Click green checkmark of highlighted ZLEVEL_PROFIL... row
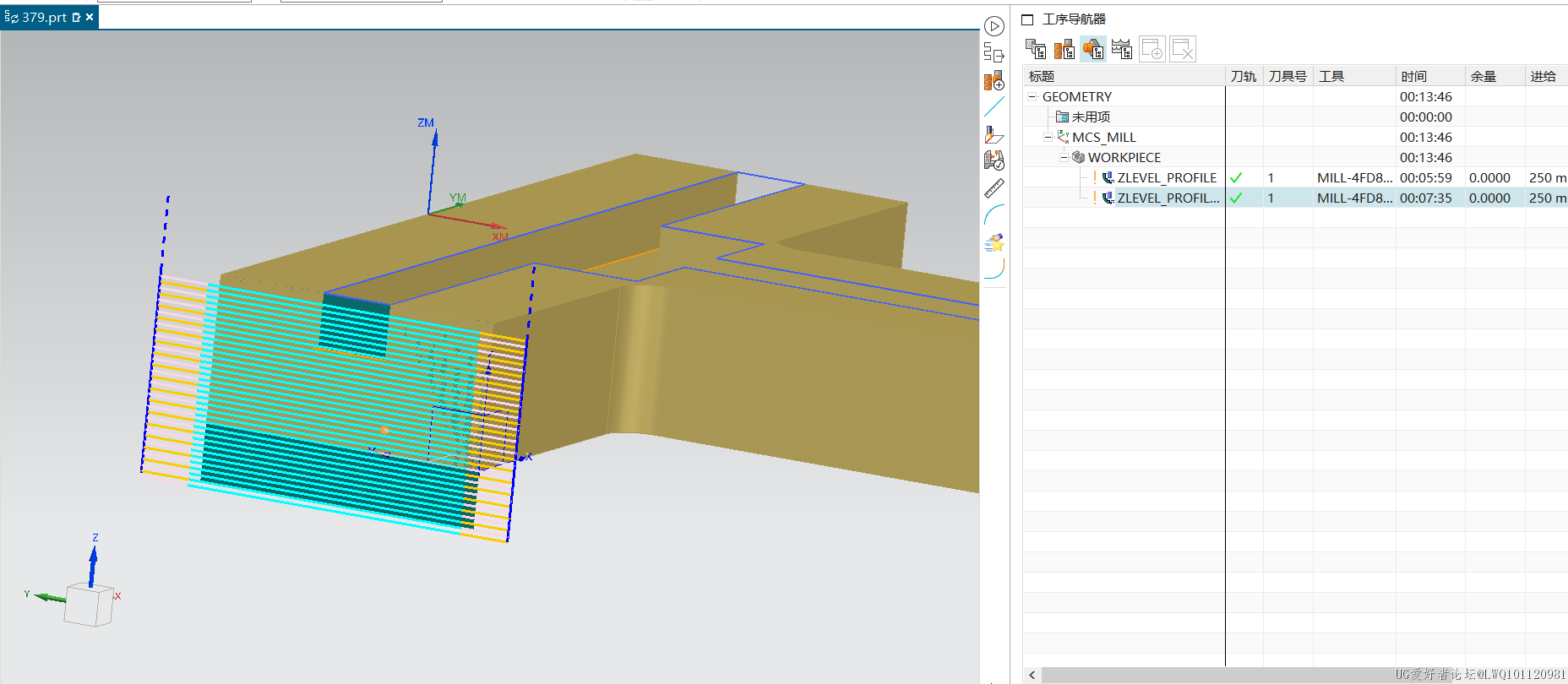 tap(1236, 198)
